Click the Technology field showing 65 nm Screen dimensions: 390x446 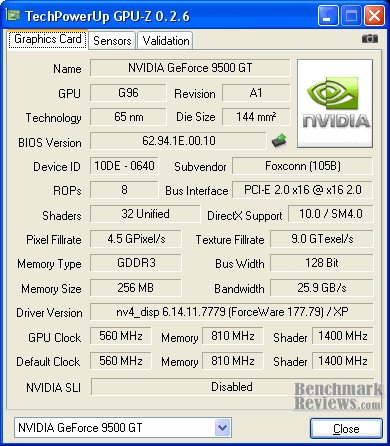(x=128, y=117)
